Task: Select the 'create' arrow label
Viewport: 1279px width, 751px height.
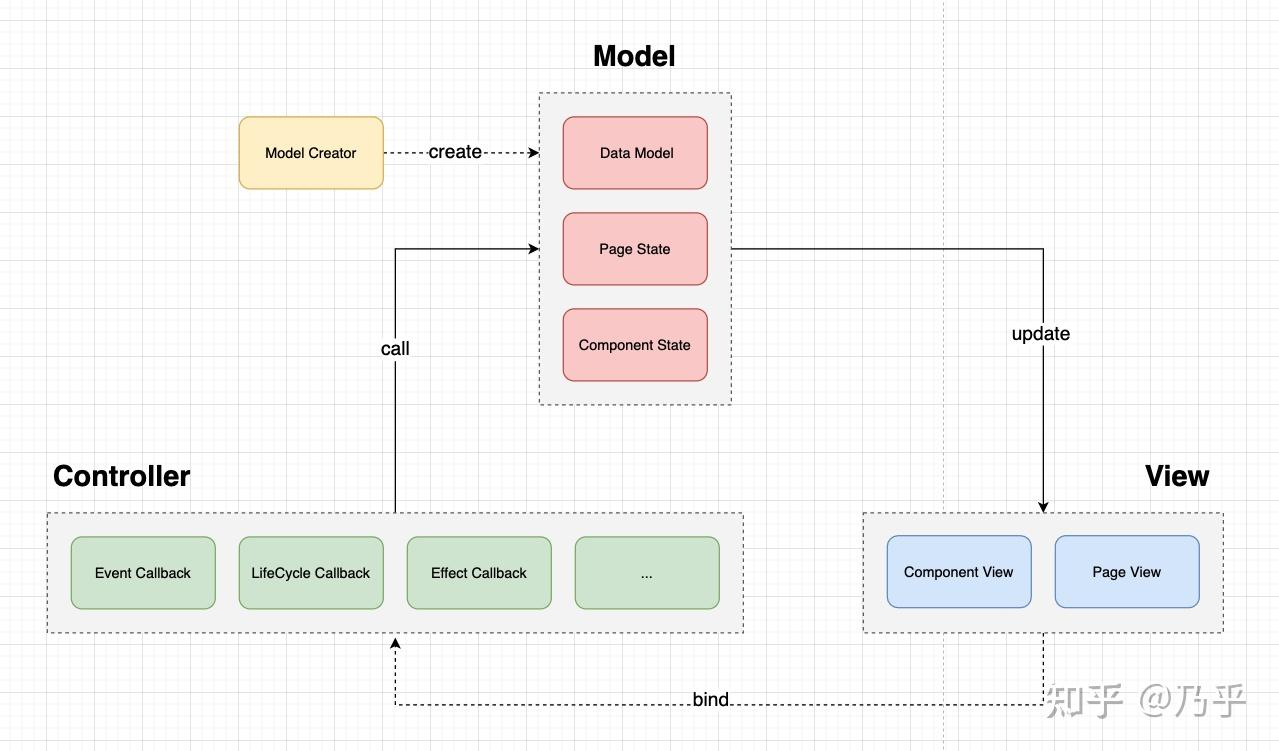Action: tap(455, 152)
